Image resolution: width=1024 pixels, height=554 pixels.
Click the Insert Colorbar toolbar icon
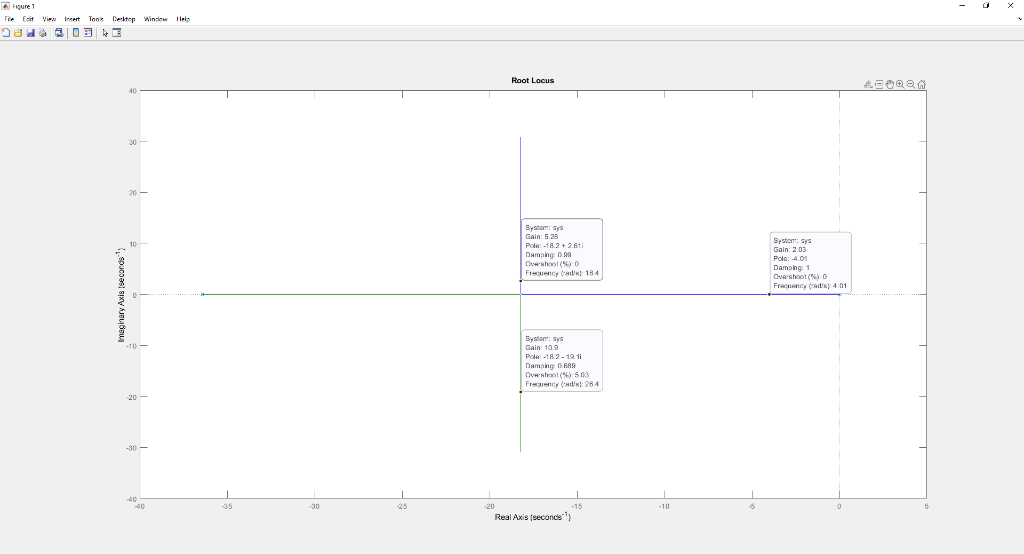tap(76, 33)
